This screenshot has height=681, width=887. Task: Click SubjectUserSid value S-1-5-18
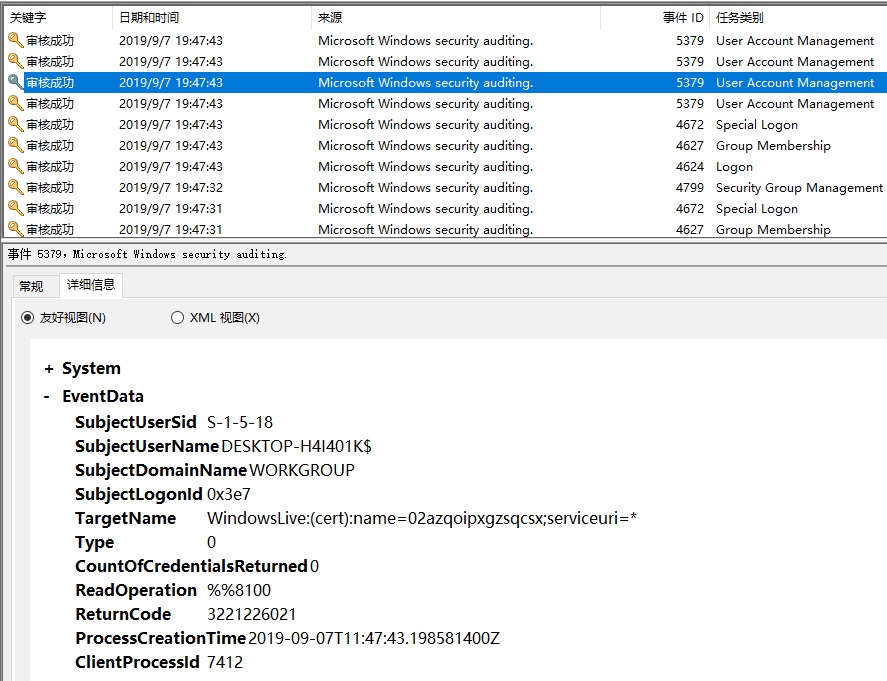coord(240,423)
